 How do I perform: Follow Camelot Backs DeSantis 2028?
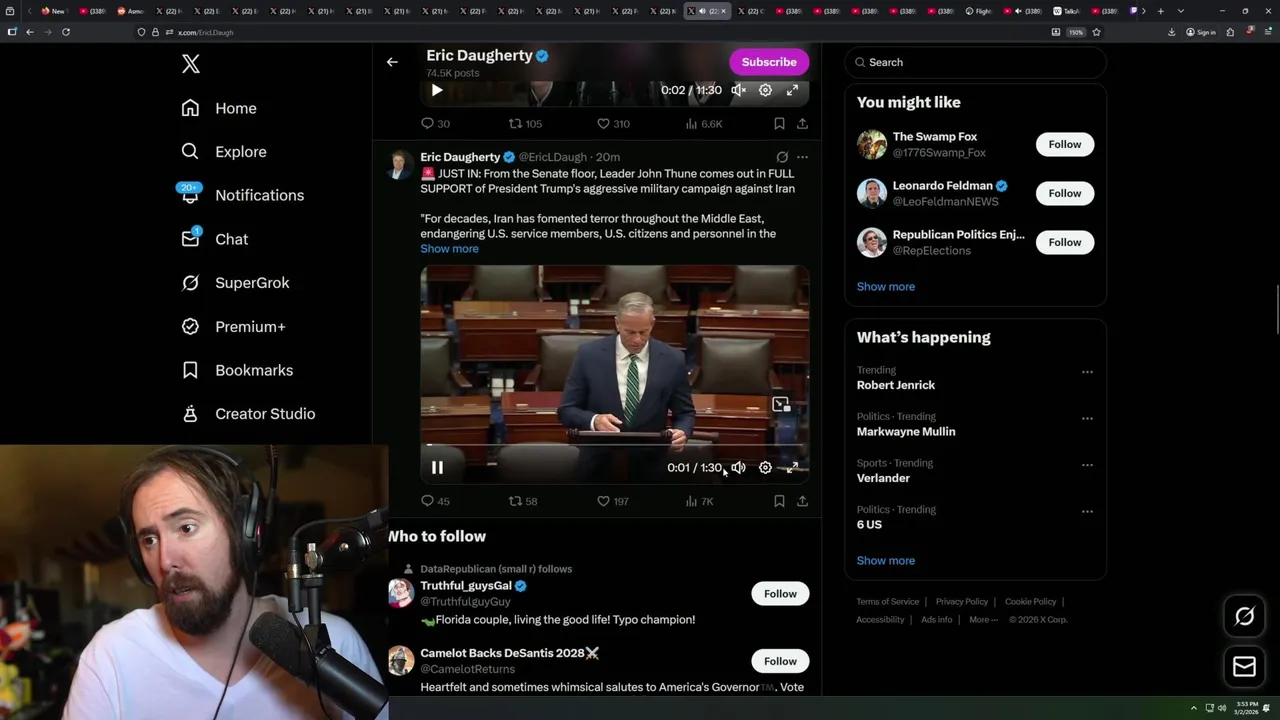coord(780,661)
